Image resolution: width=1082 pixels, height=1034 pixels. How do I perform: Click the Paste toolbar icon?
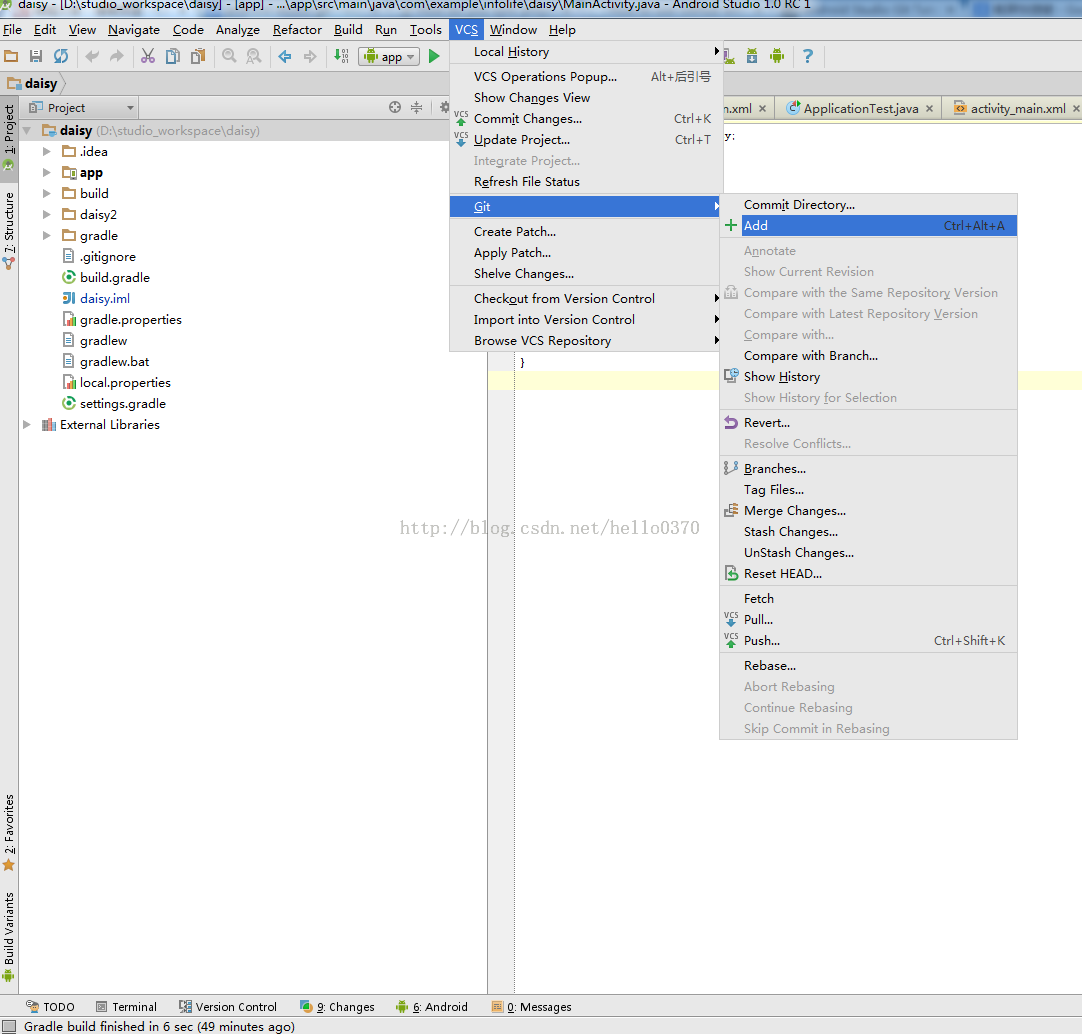[198, 56]
